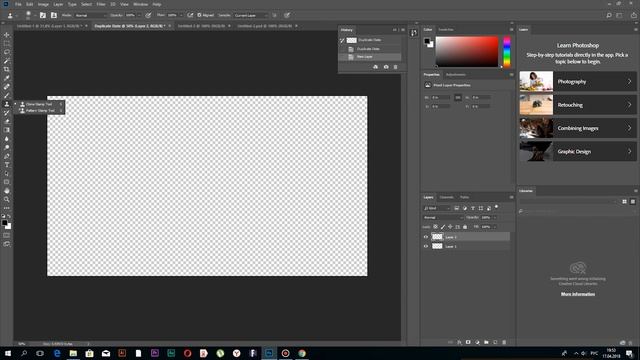The height and width of the screenshot is (360, 640).
Task: Switch to the Swatches tab
Action: (x=446, y=30)
